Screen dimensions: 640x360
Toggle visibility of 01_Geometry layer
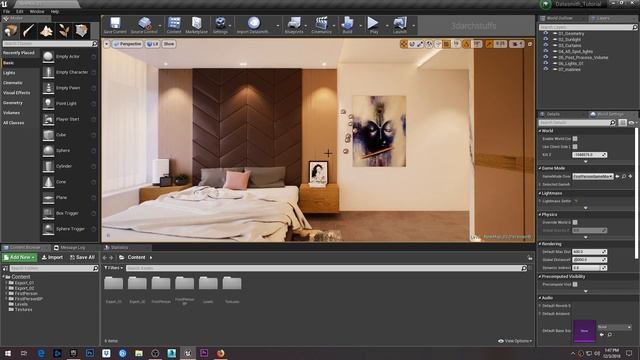coord(546,33)
